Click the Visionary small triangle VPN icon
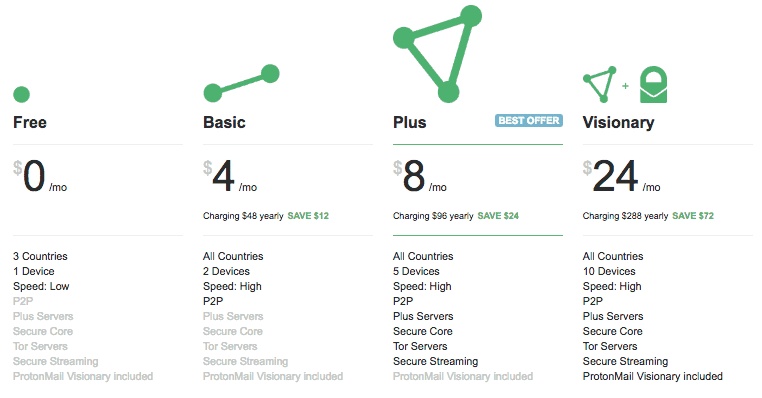Viewport: 762px width, 398px height. click(600, 85)
